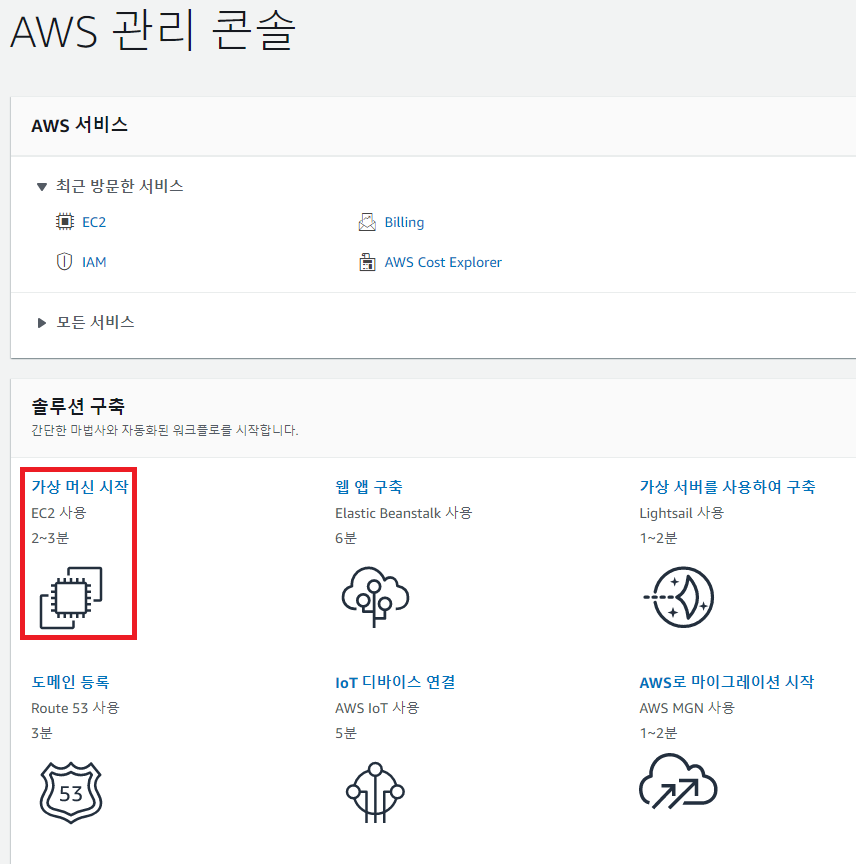Click the '2~3분' duration text
Viewport: 856px width, 864px height.
[50, 538]
